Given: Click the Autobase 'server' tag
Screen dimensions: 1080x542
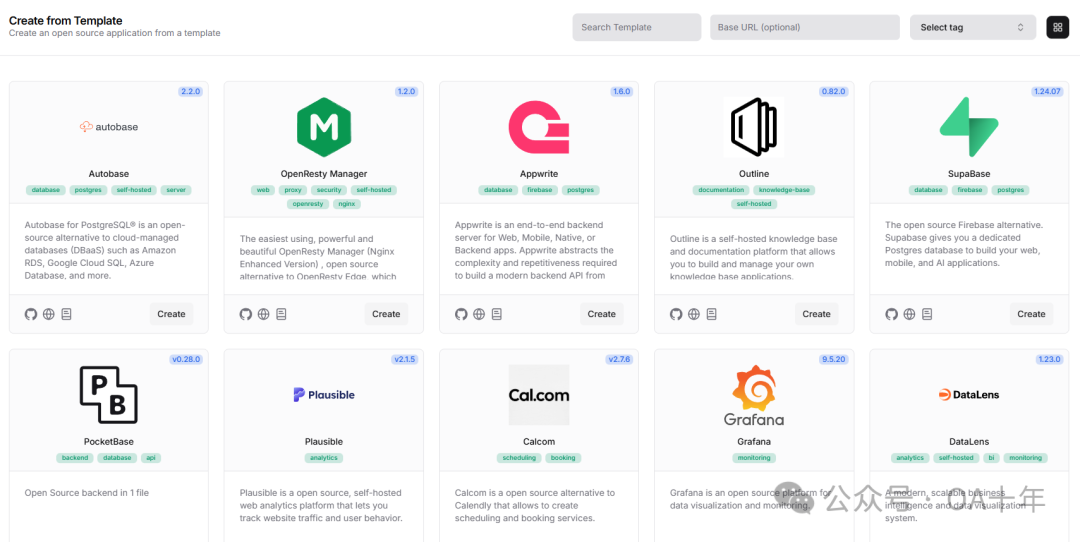Looking at the screenshot, I should coord(176,190).
